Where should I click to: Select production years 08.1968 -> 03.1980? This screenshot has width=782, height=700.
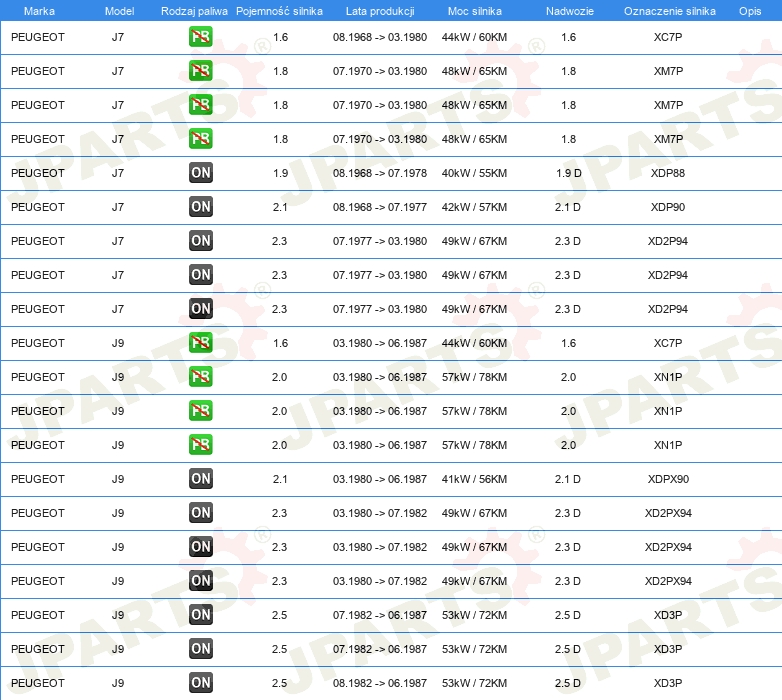(380, 37)
